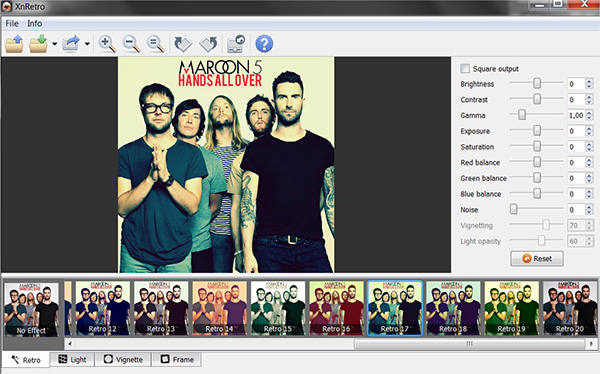Open help with the question mark icon
The height and width of the screenshot is (374, 600).
pyautogui.click(x=264, y=44)
